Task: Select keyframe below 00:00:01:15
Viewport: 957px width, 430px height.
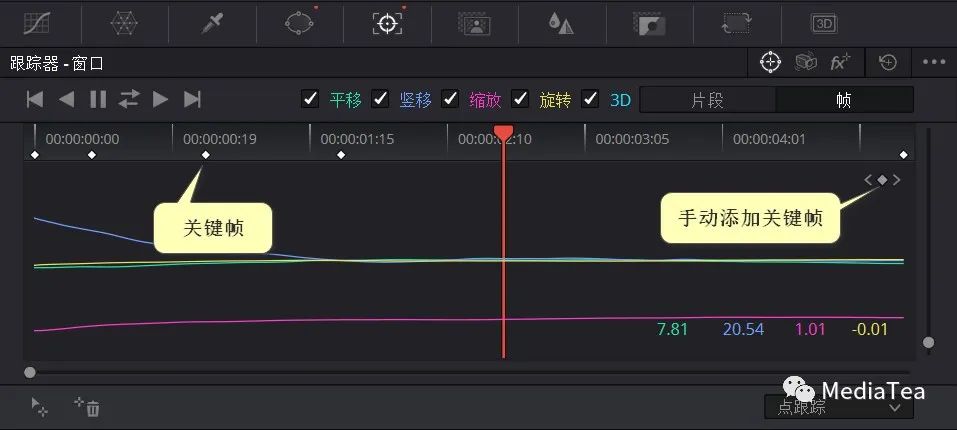Action: click(x=341, y=155)
